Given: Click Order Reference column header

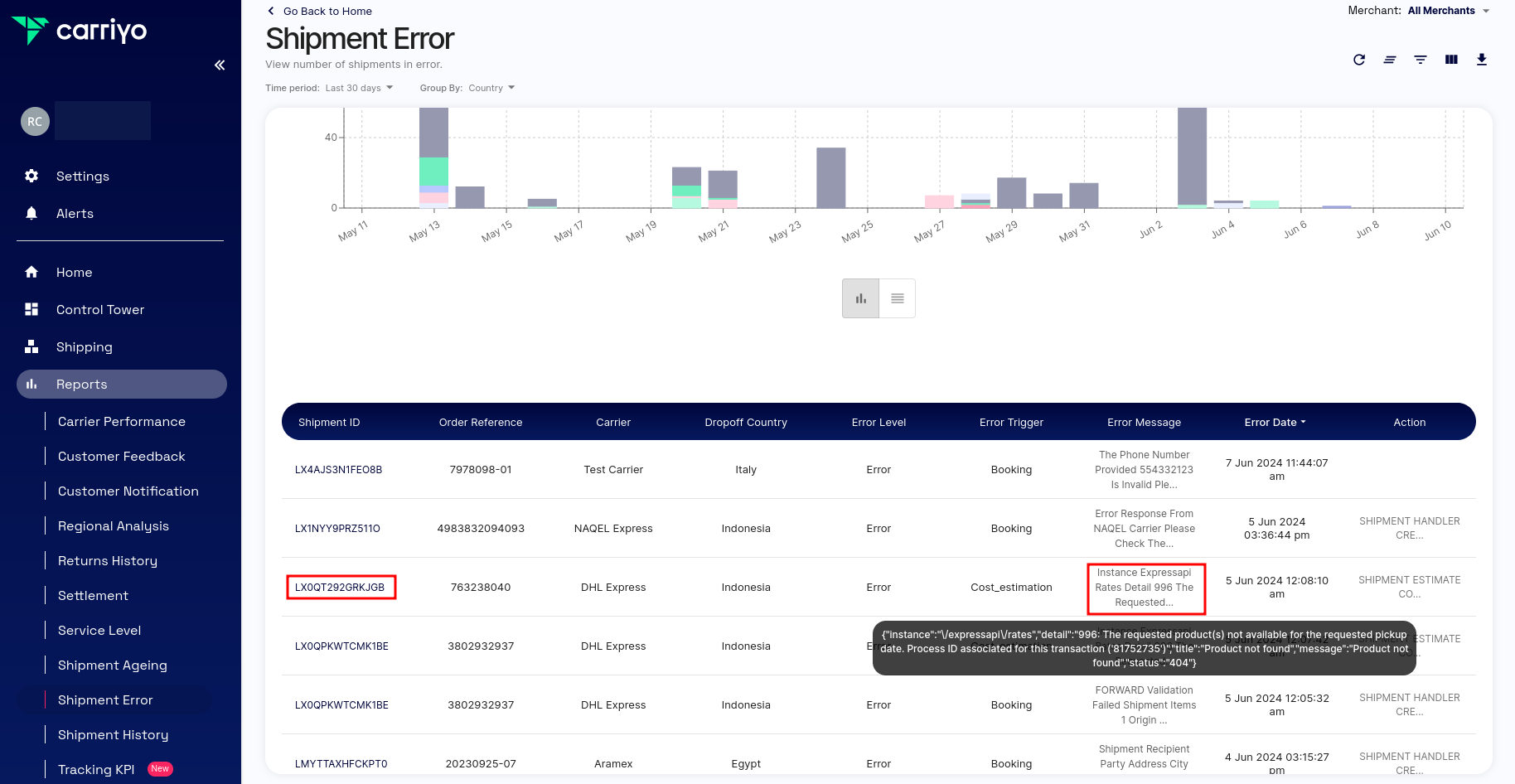Looking at the screenshot, I should coord(481,422).
